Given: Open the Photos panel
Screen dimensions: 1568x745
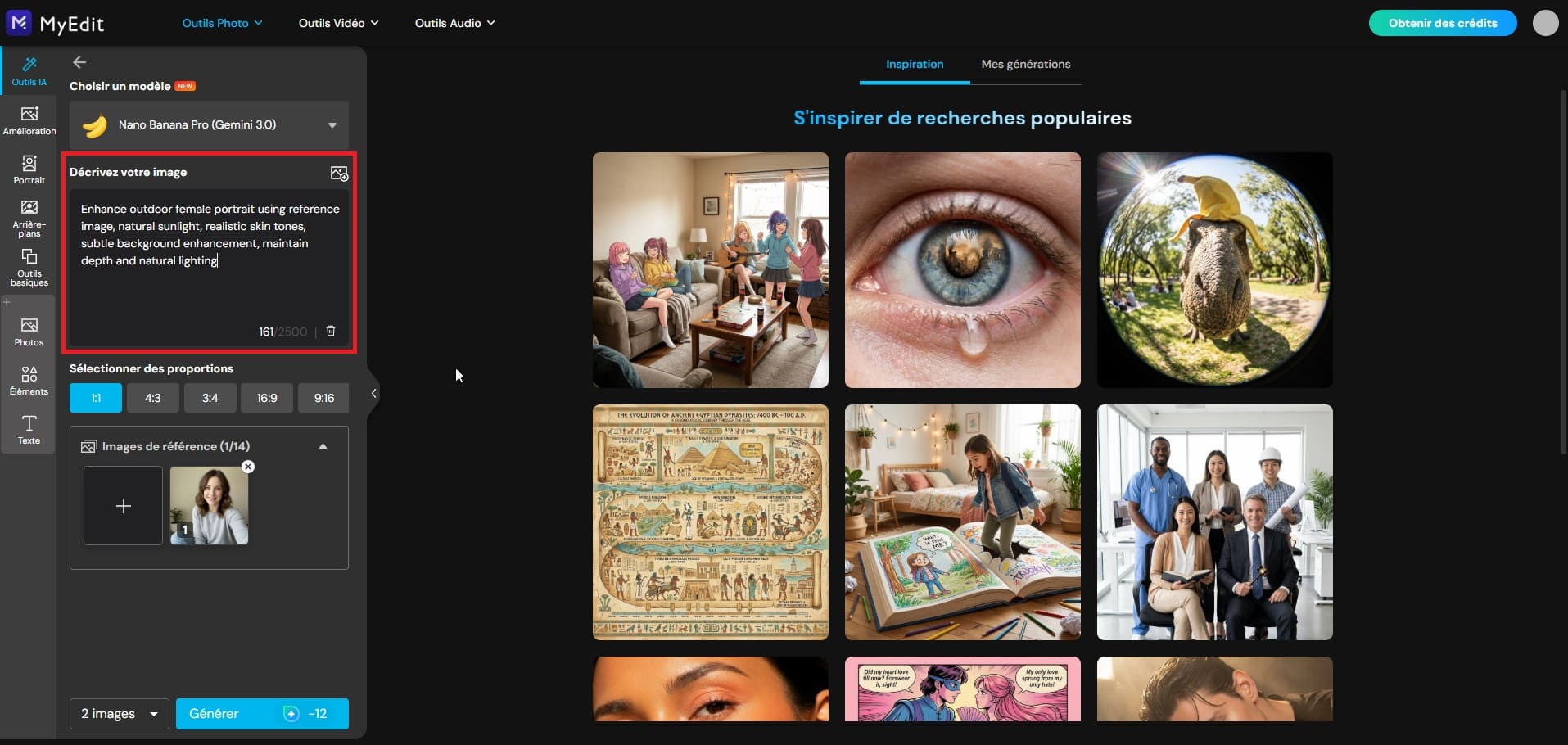Looking at the screenshot, I should coord(29,332).
